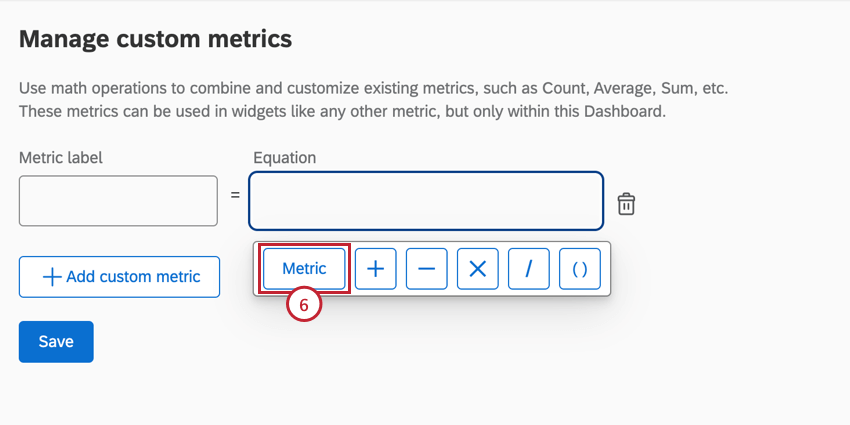Viewport: 850px width, 425px height.
Task: Click the word Dashboard in the description
Action: pos(622,112)
